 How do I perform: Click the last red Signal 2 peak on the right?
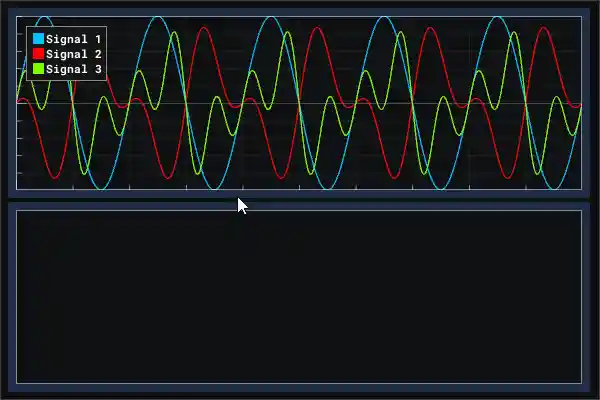(x=544, y=28)
